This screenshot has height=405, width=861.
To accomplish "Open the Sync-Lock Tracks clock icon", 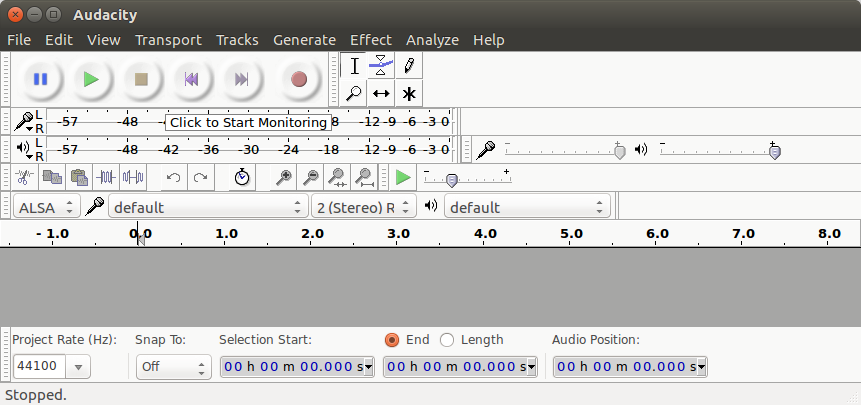I will [242, 177].
